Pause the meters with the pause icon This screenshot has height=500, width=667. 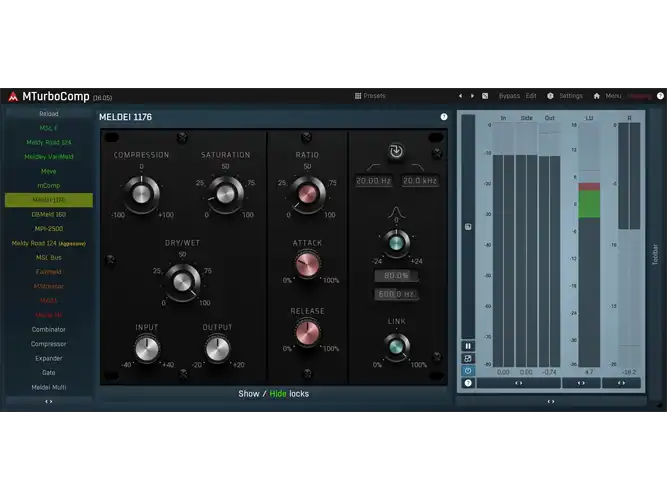pyautogui.click(x=468, y=346)
